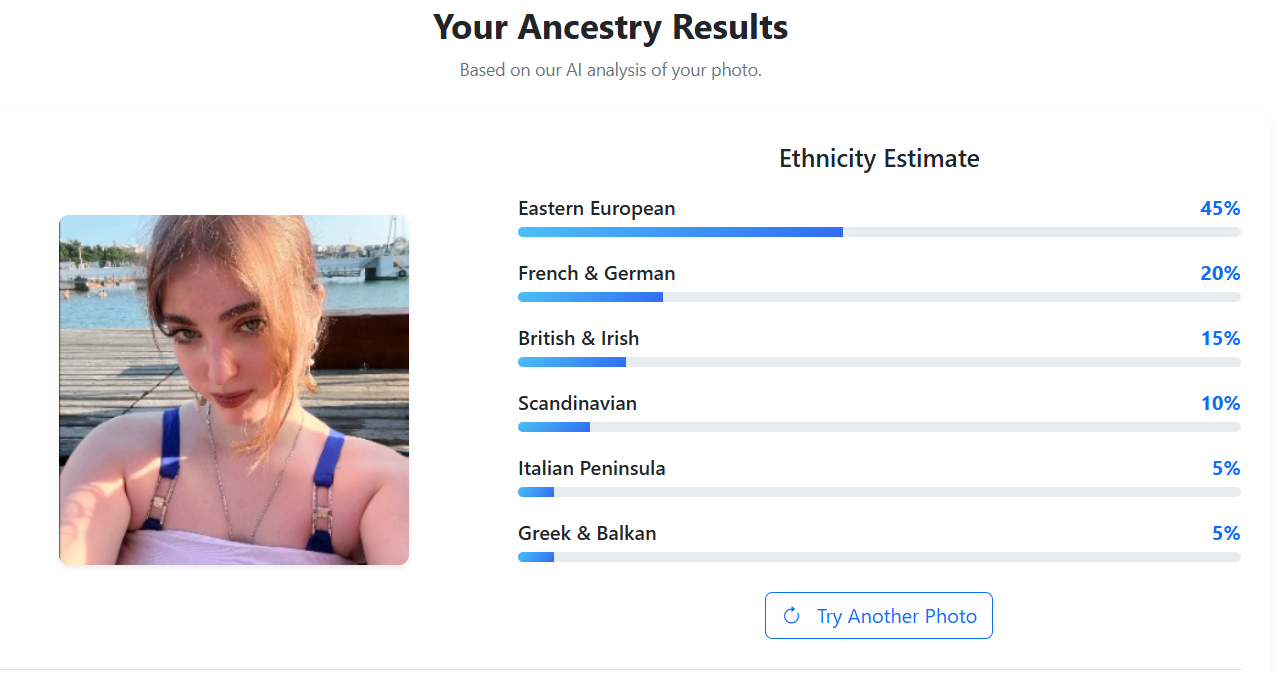The height and width of the screenshot is (676, 1279).
Task: Click the uploaded selfie photo thumbnail
Action: (x=234, y=390)
